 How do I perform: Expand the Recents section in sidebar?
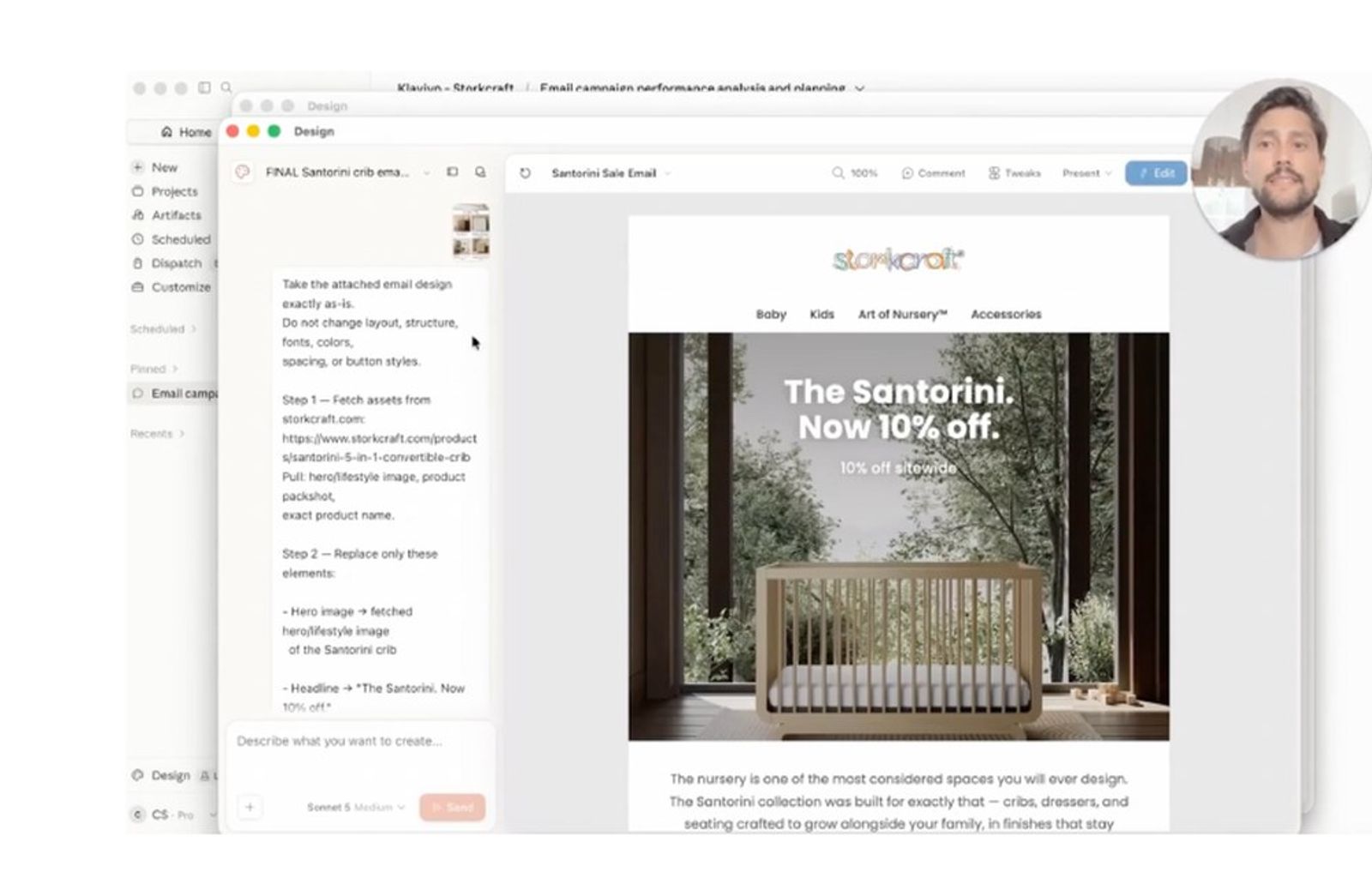coord(157,434)
